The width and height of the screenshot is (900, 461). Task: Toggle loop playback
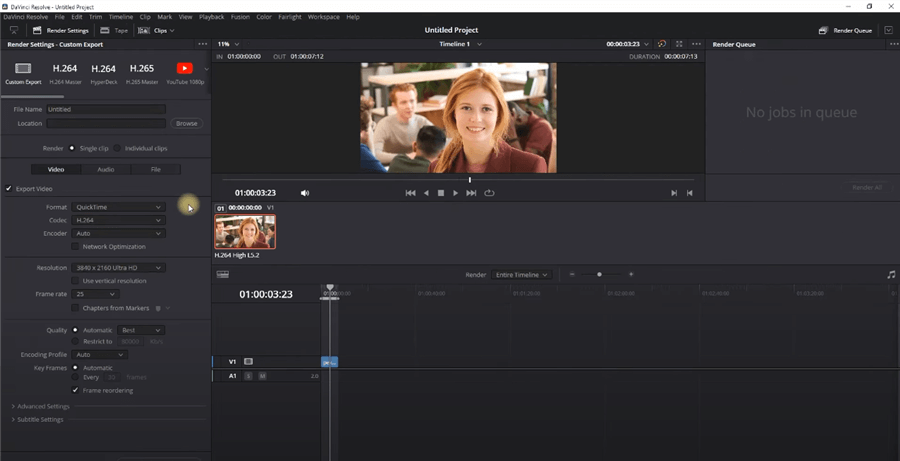pos(489,193)
